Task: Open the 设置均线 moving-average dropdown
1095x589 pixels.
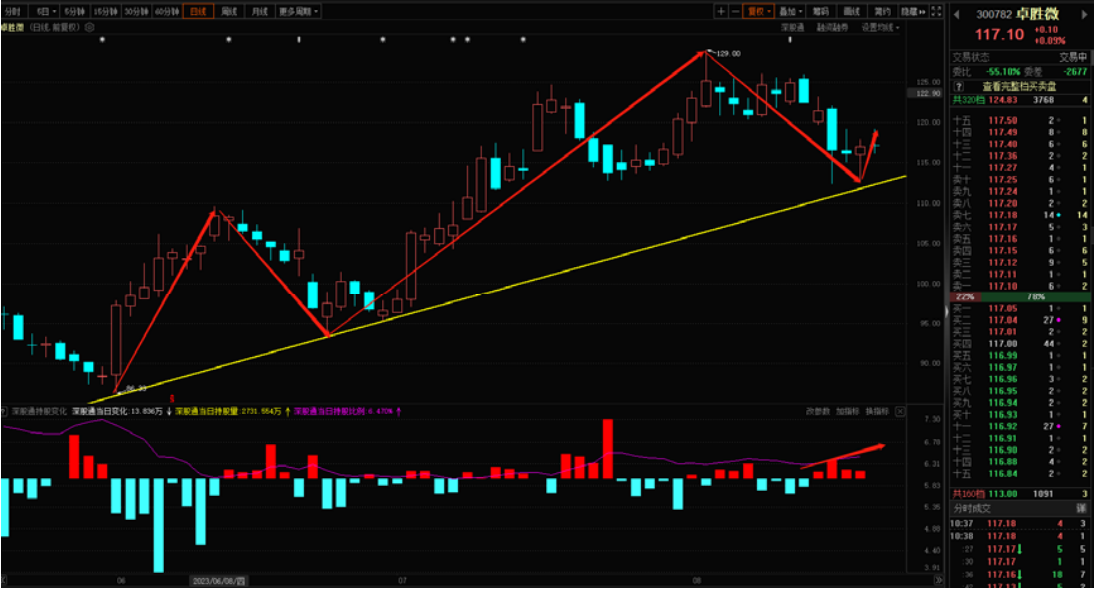Action: tap(880, 27)
